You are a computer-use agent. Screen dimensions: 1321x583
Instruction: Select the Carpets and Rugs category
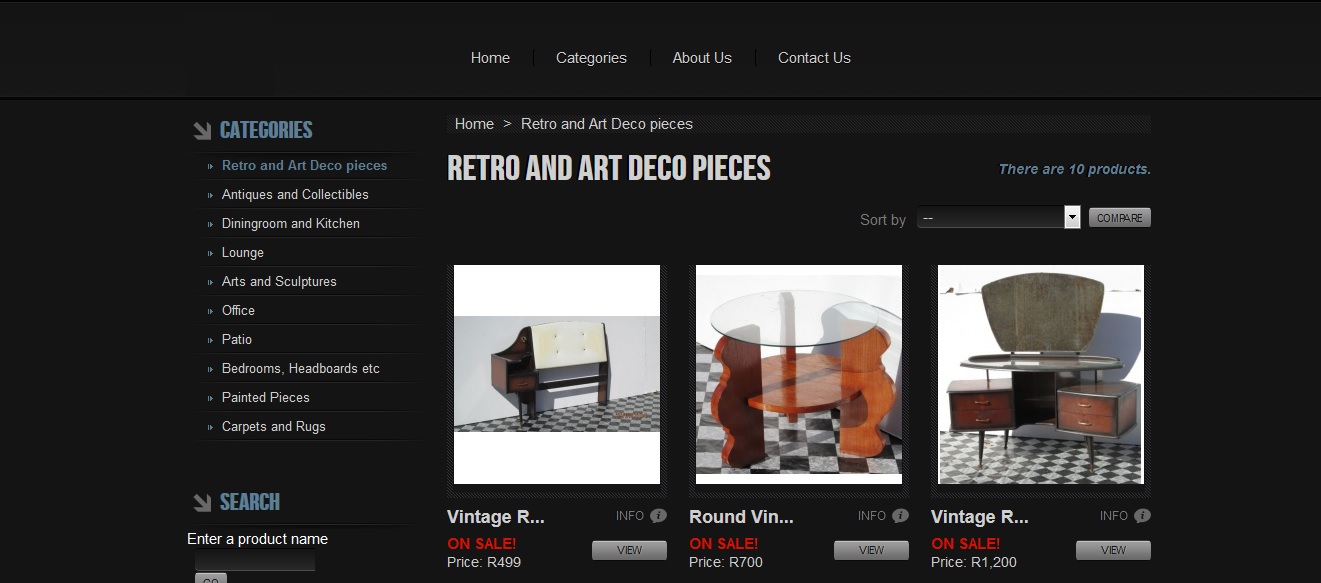274,426
